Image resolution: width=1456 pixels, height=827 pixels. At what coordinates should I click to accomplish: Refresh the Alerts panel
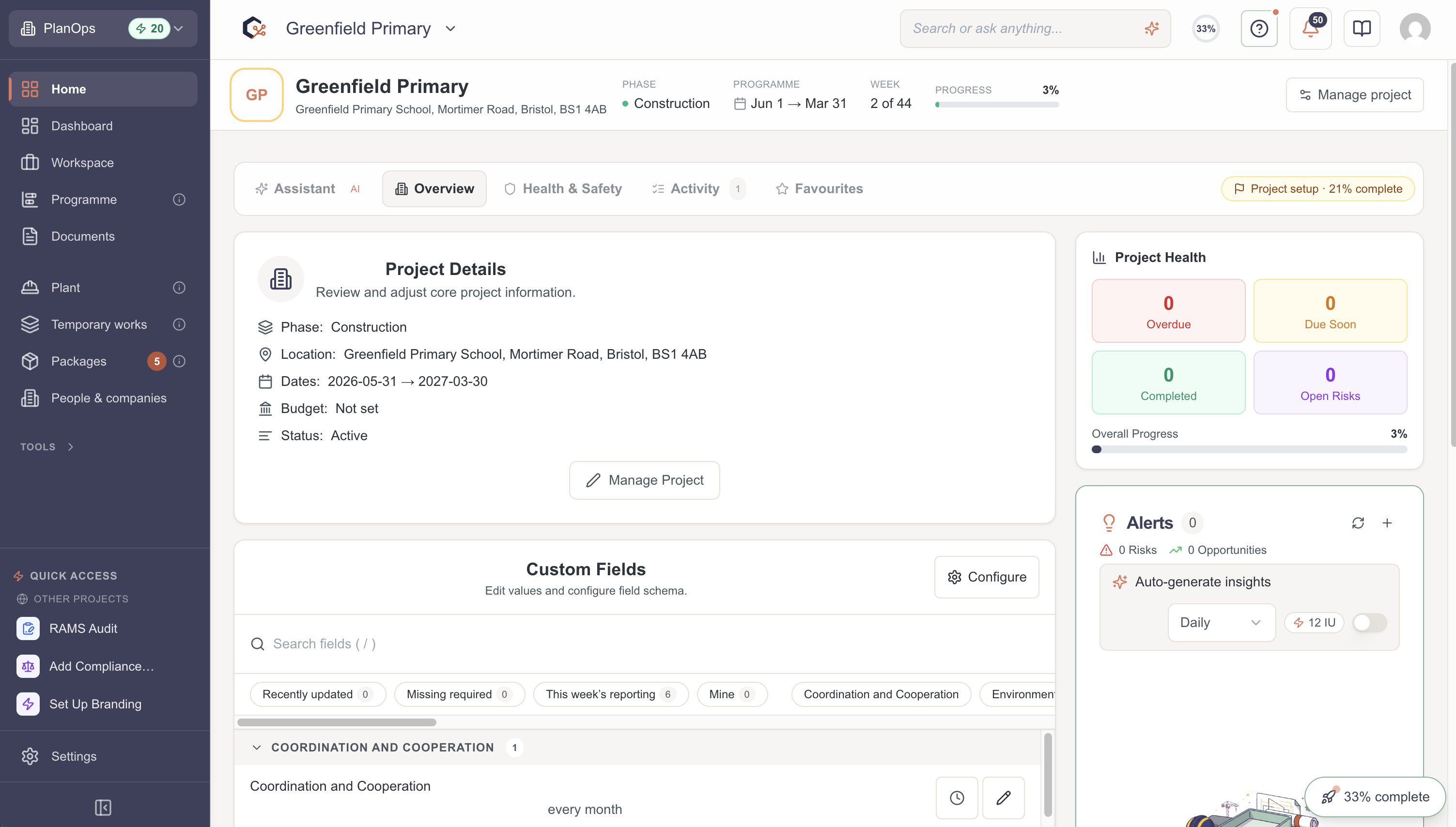[1358, 522]
